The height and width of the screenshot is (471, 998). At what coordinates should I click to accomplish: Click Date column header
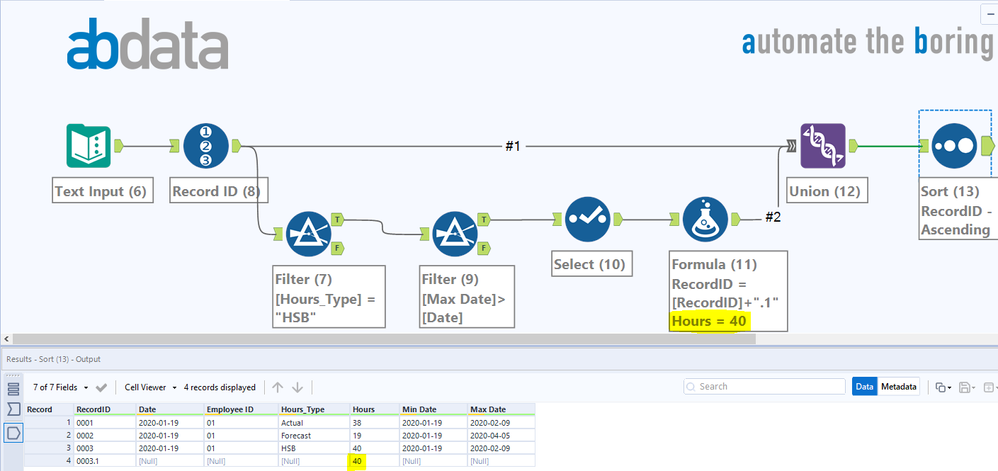coord(170,409)
